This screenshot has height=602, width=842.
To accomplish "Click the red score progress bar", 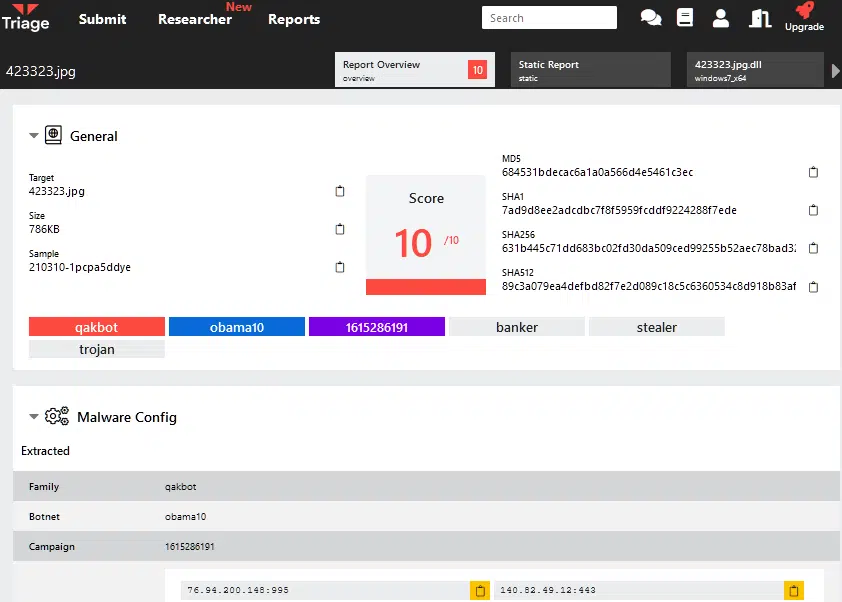I will pos(425,287).
